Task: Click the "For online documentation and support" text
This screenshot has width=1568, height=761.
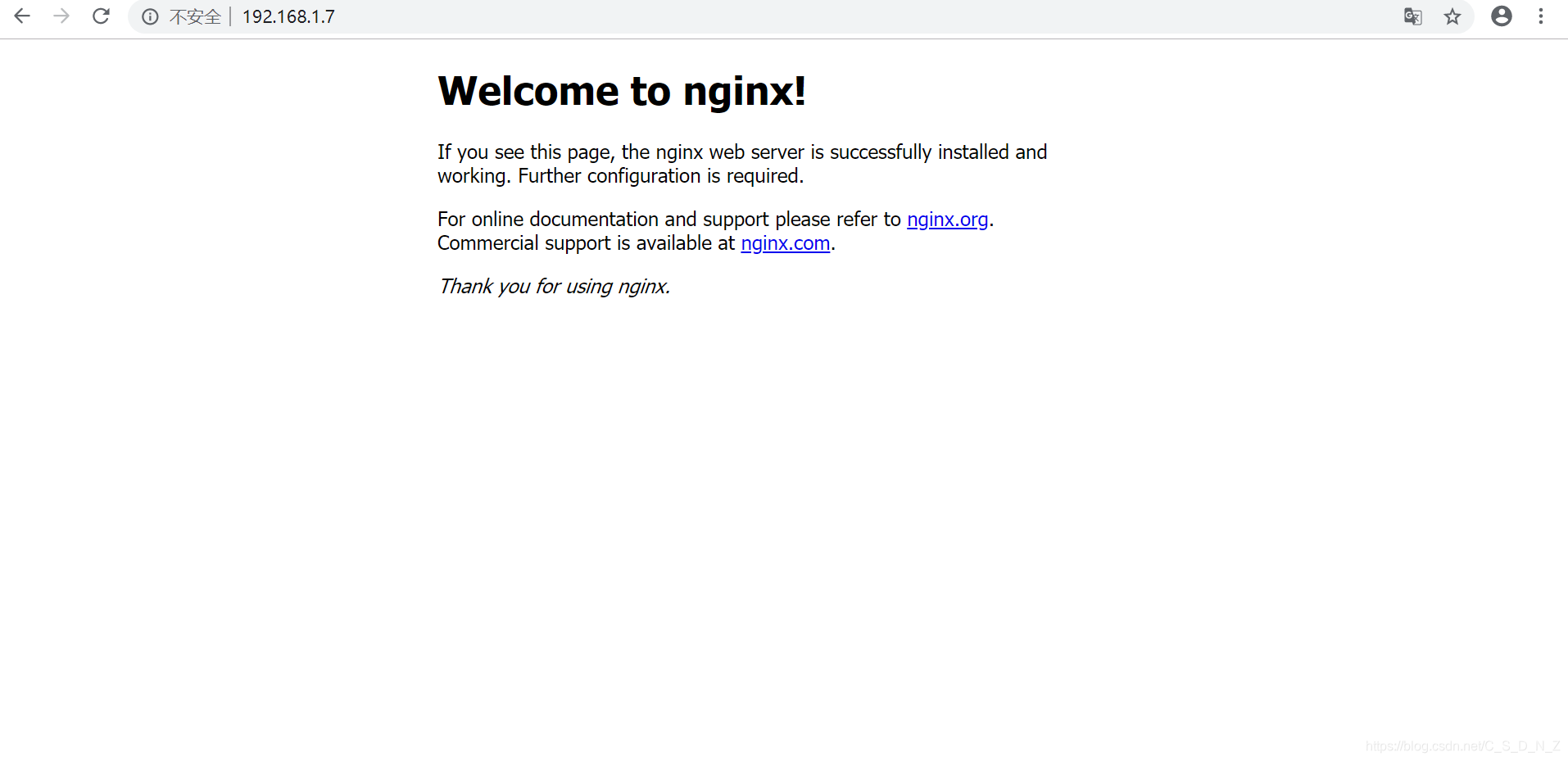Action: [x=603, y=220]
